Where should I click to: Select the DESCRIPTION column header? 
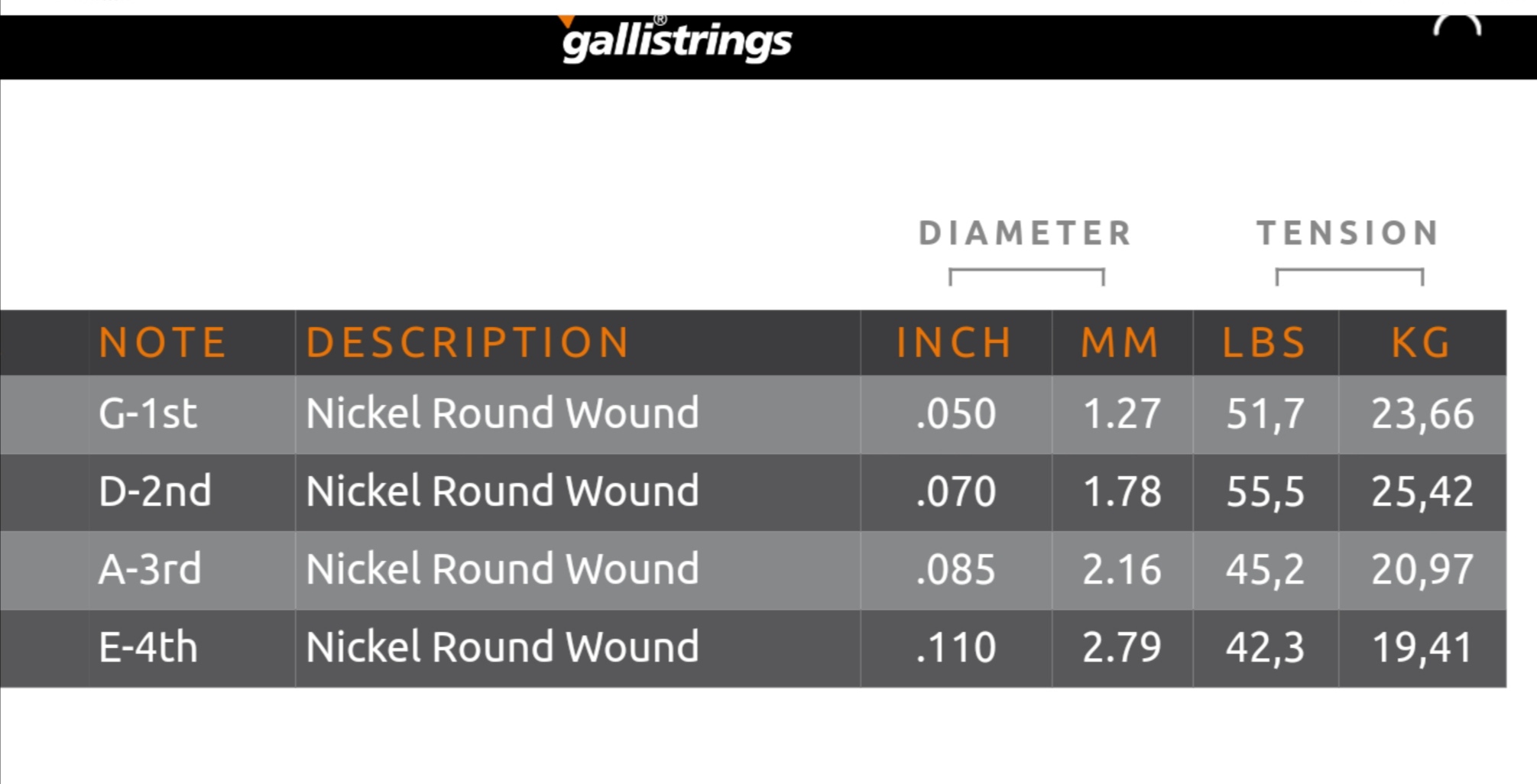point(468,342)
